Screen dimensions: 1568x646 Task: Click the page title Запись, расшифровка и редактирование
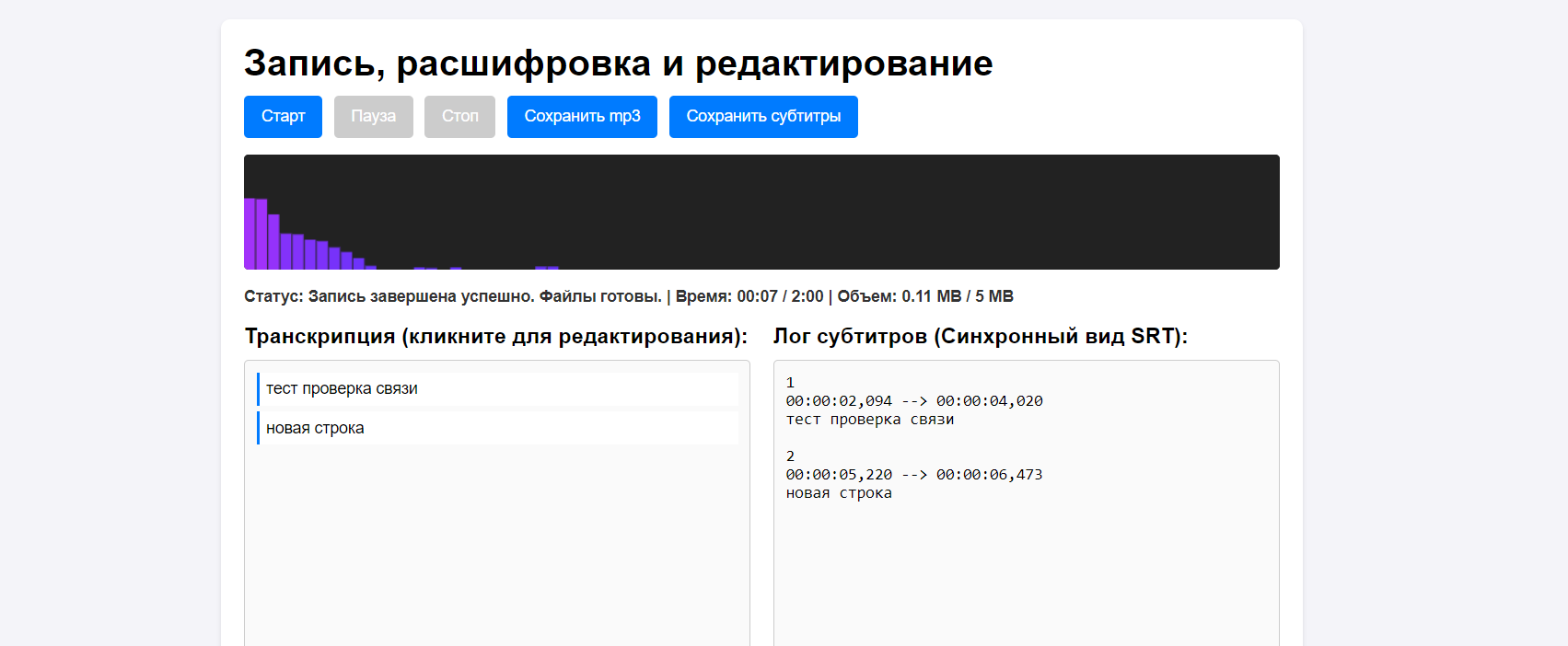coord(619,63)
